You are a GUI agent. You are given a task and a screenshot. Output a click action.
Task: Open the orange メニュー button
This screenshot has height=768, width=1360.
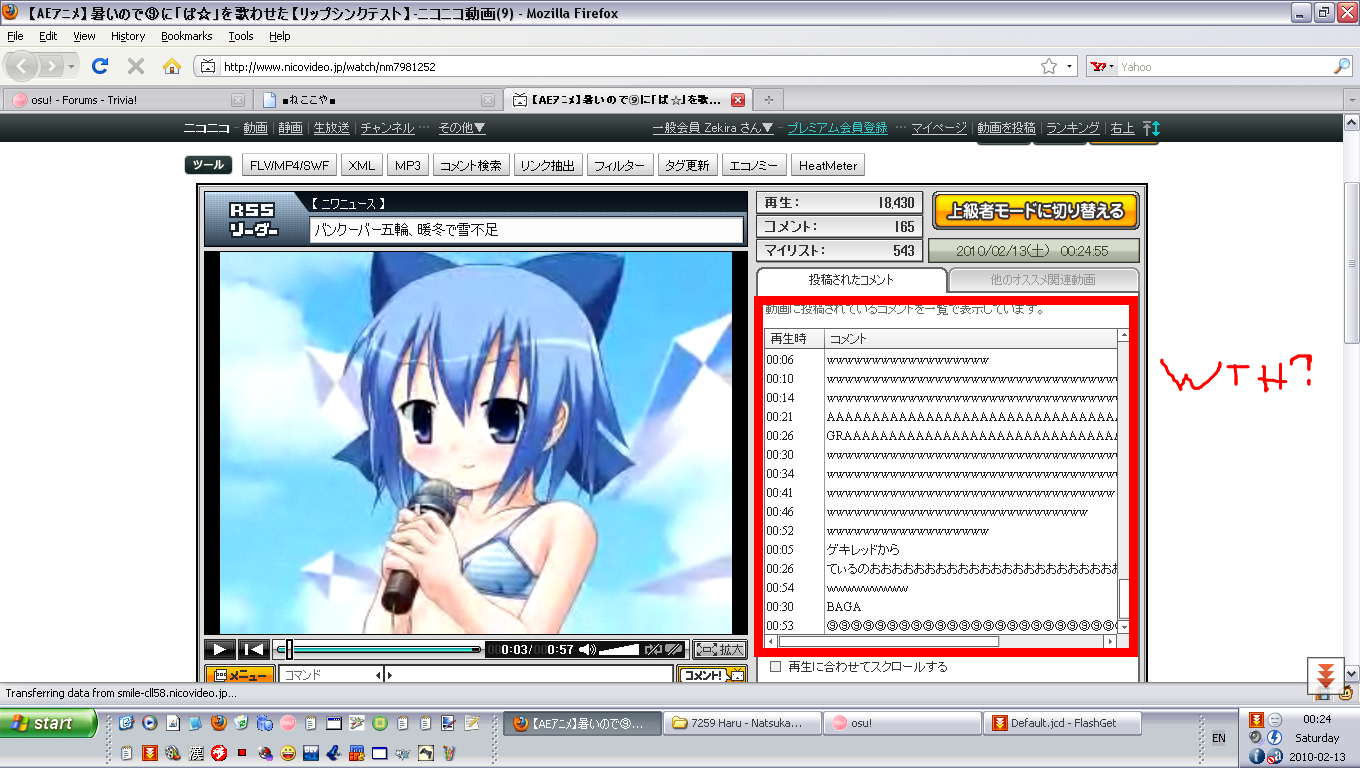[x=239, y=675]
